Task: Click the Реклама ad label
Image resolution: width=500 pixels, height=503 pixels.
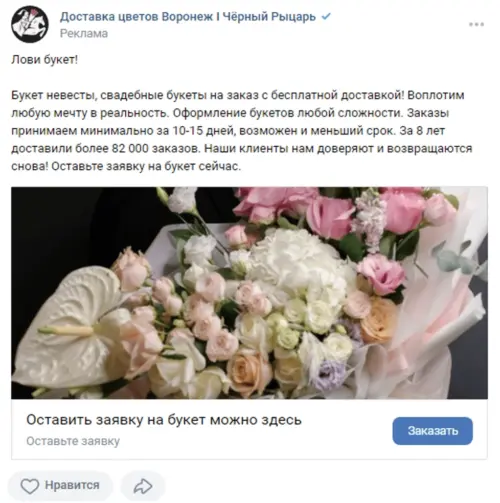Action: 84,33
